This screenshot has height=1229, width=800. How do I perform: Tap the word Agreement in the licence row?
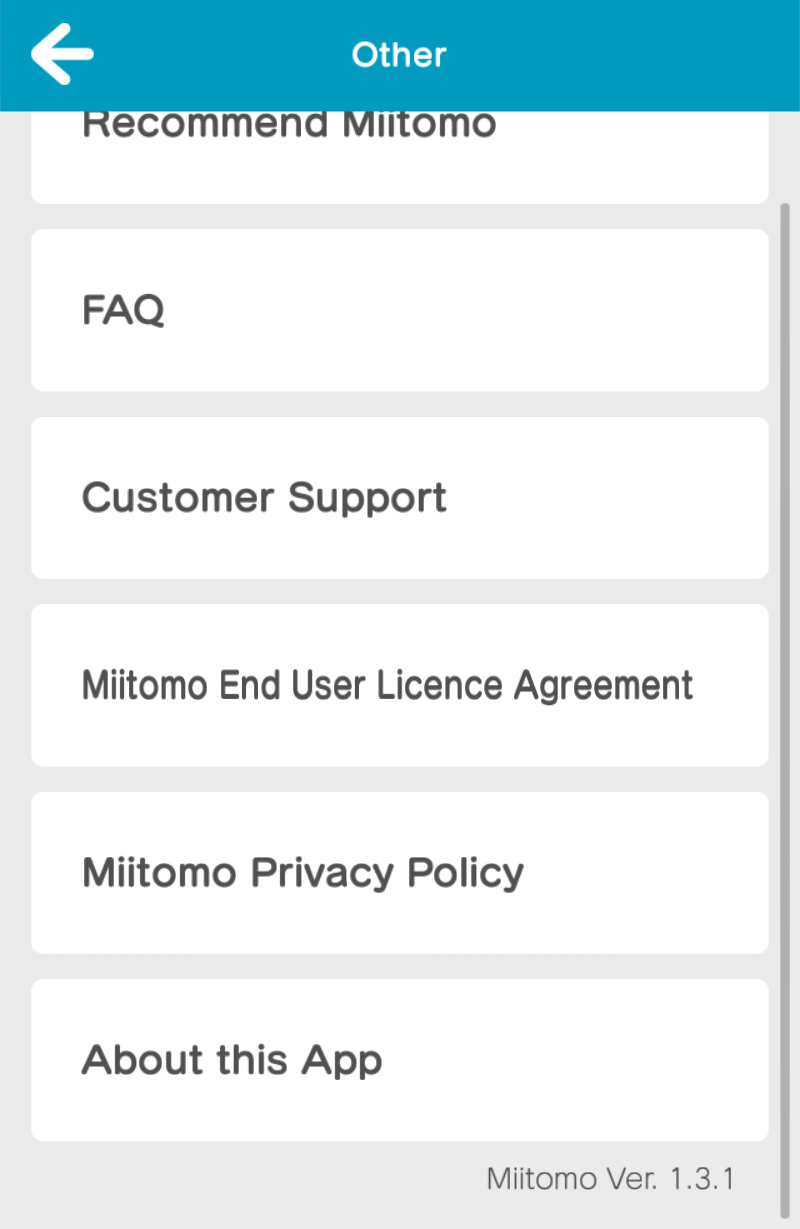603,686
